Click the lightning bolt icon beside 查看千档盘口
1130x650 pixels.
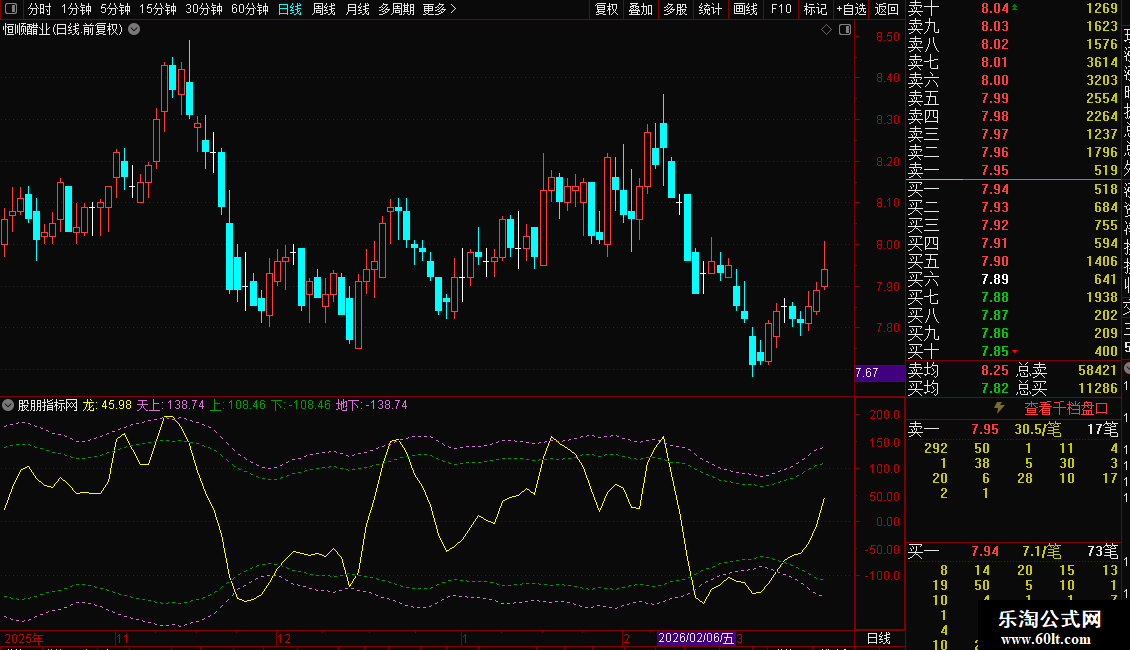coord(998,408)
